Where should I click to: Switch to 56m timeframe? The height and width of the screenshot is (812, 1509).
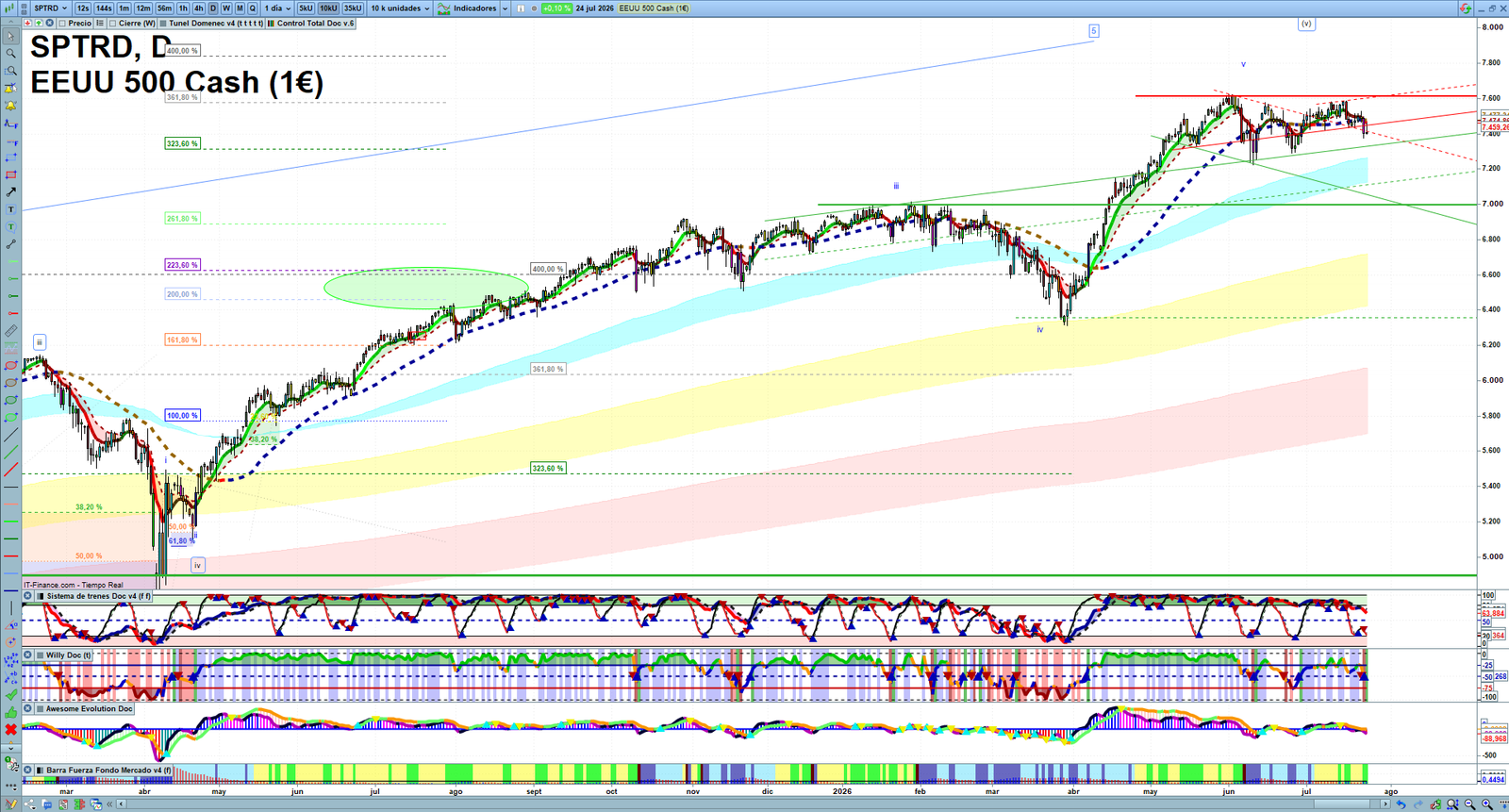(x=164, y=8)
